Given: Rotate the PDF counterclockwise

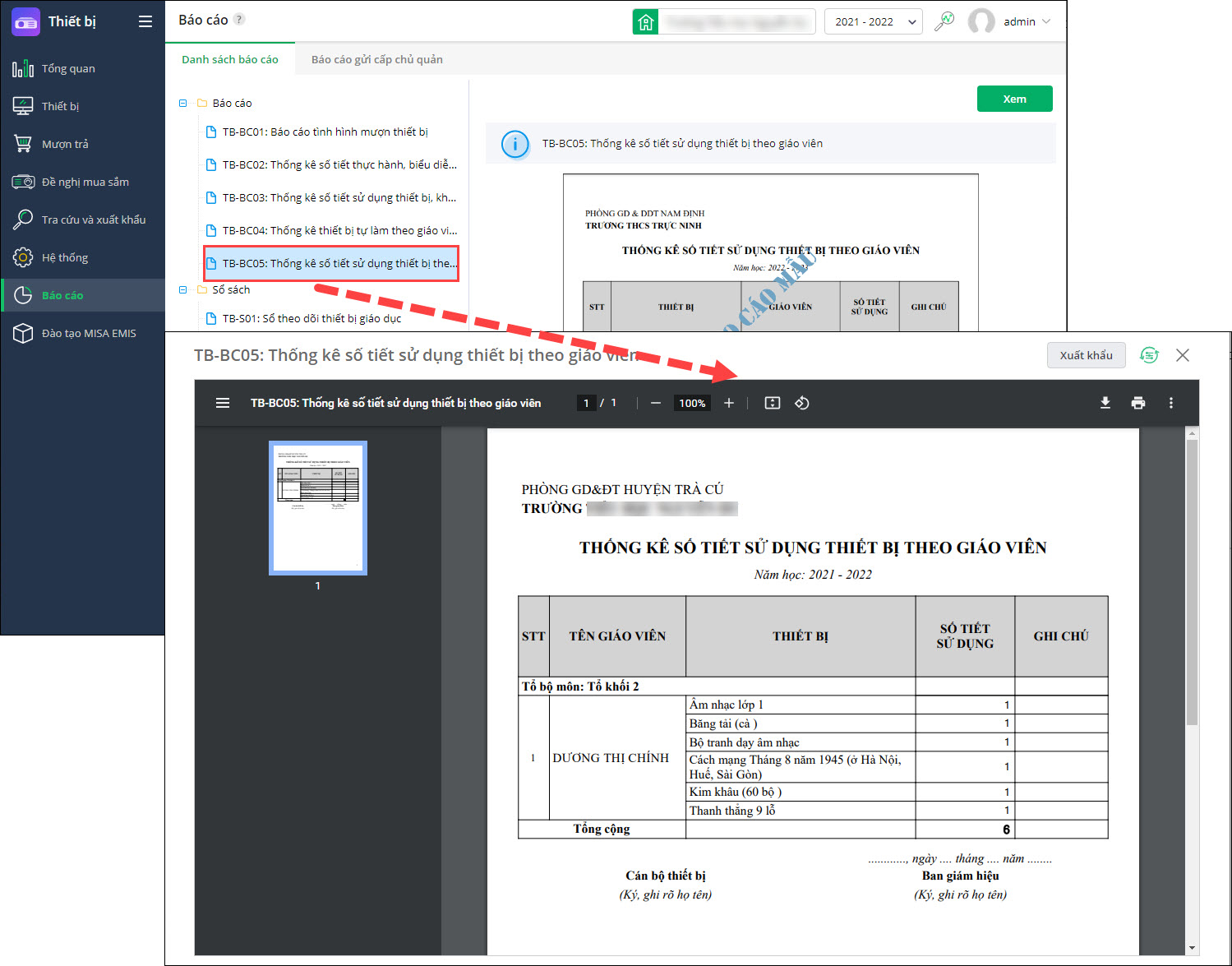Looking at the screenshot, I should [x=802, y=403].
